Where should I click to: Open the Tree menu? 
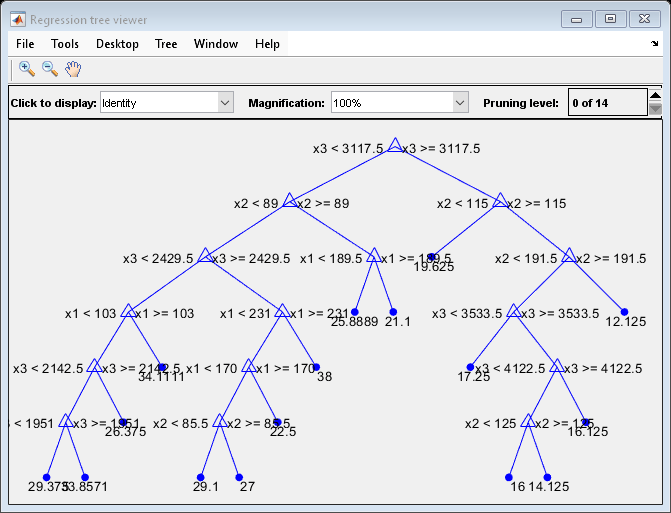[x=166, y=44]
